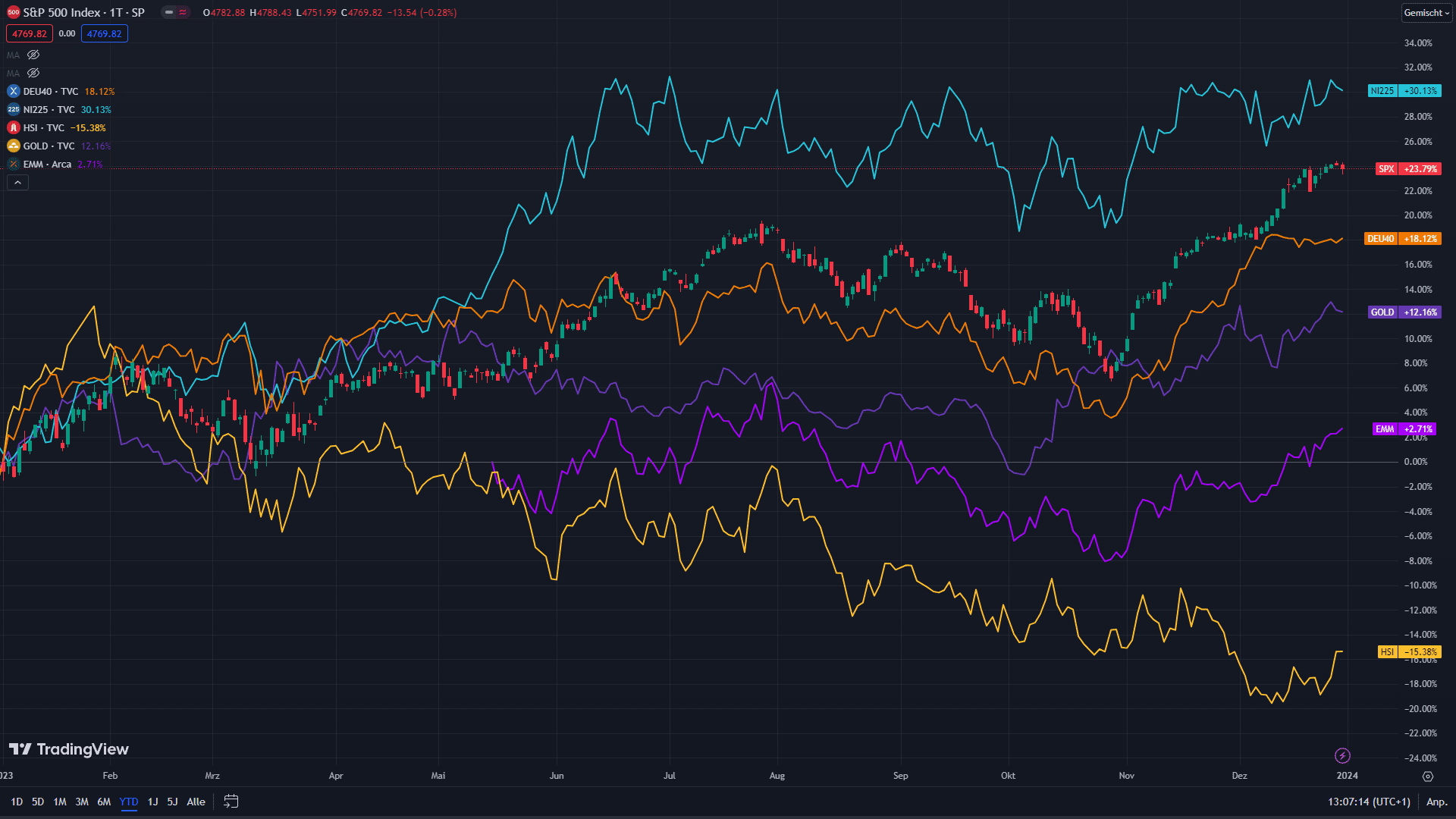Select the 5D time range
1456x819 pixels.
(x=38, y=802)
